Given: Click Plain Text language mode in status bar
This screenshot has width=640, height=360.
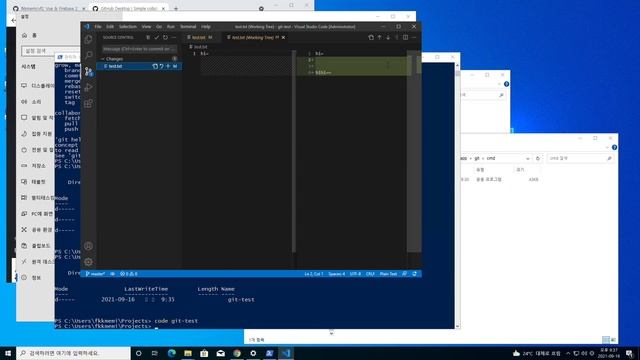Looking at the screenshot, I should pyautogui.click(x=388, y=274).
